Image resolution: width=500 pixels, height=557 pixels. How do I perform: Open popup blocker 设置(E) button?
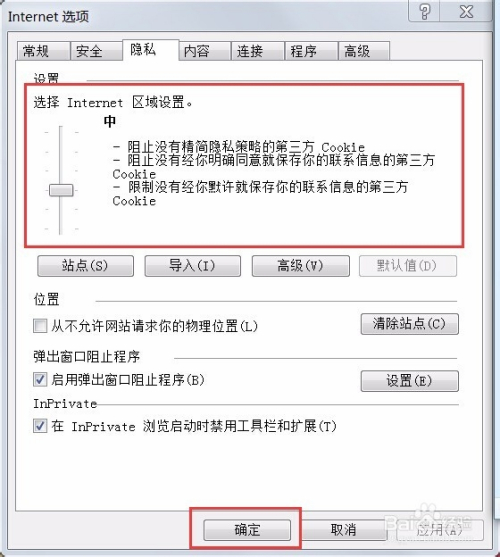[x=409, y=381]
